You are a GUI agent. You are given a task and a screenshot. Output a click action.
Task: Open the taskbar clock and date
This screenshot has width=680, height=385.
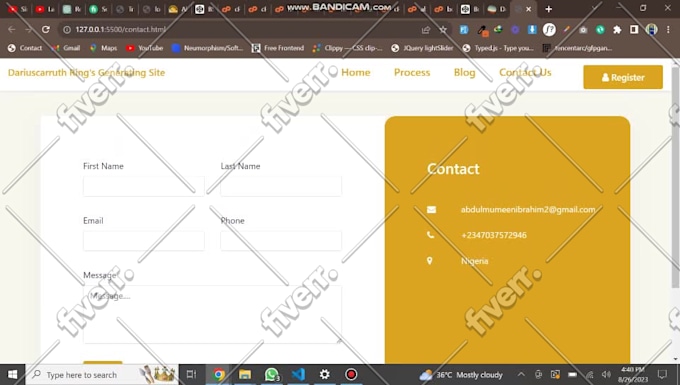point(633,375)
